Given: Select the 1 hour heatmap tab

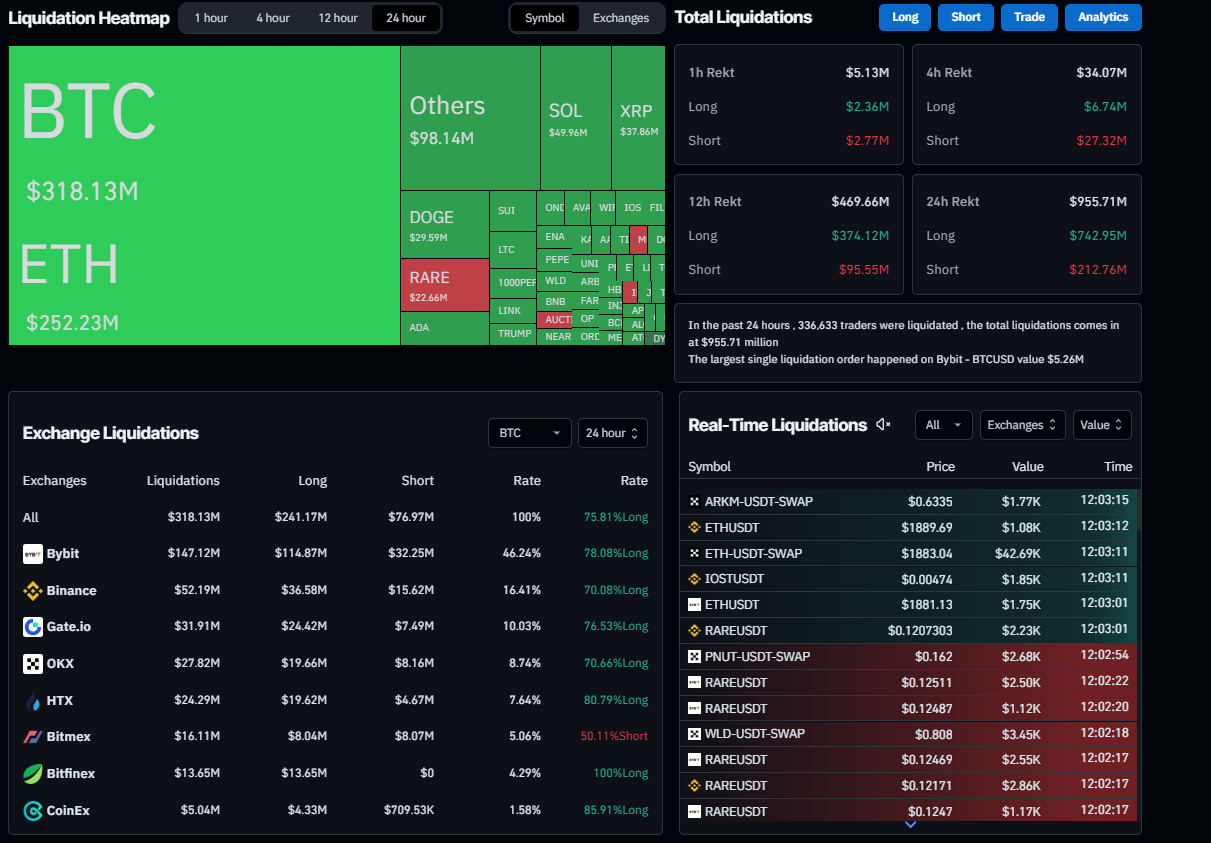Looking at the screenshot, I should pos(211,18).
